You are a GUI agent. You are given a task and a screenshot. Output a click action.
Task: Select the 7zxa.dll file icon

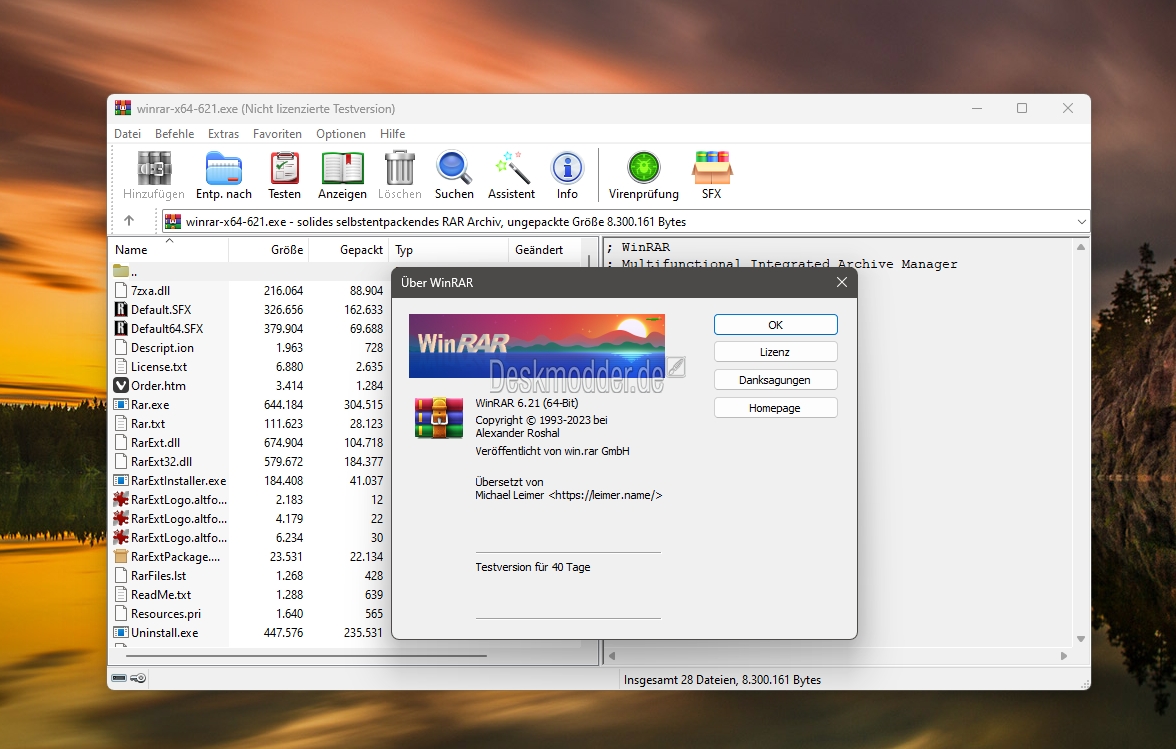pos(121,290)
